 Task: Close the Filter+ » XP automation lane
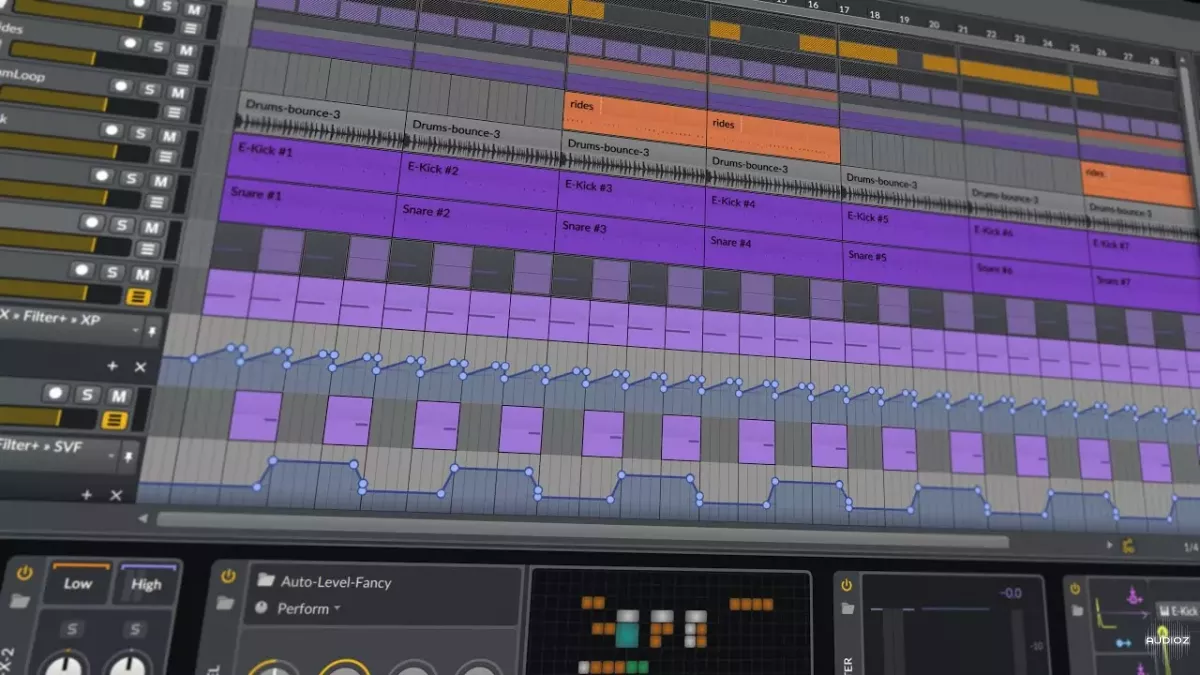point(140,367)
